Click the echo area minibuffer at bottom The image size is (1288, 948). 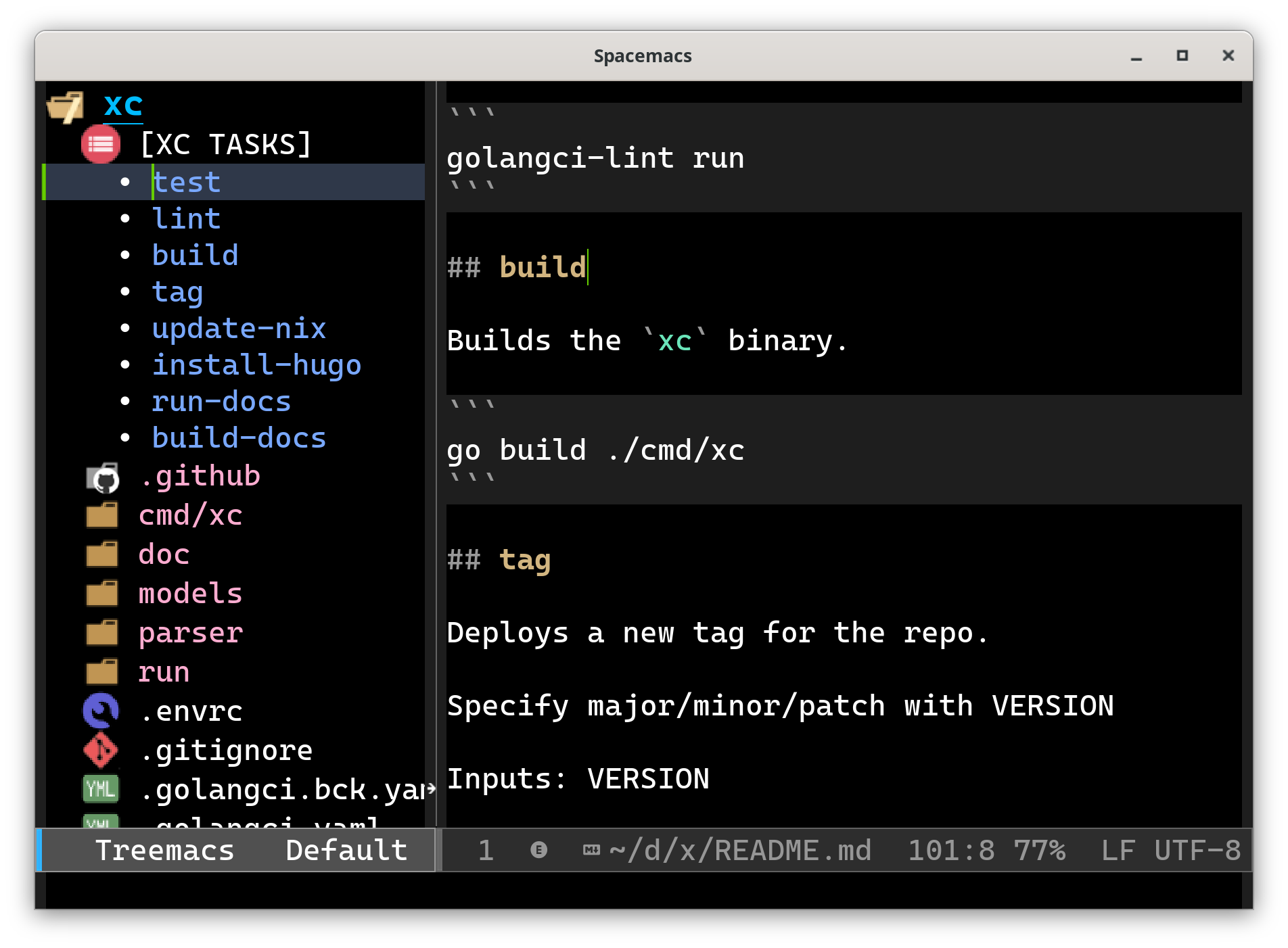click(644, 890)
